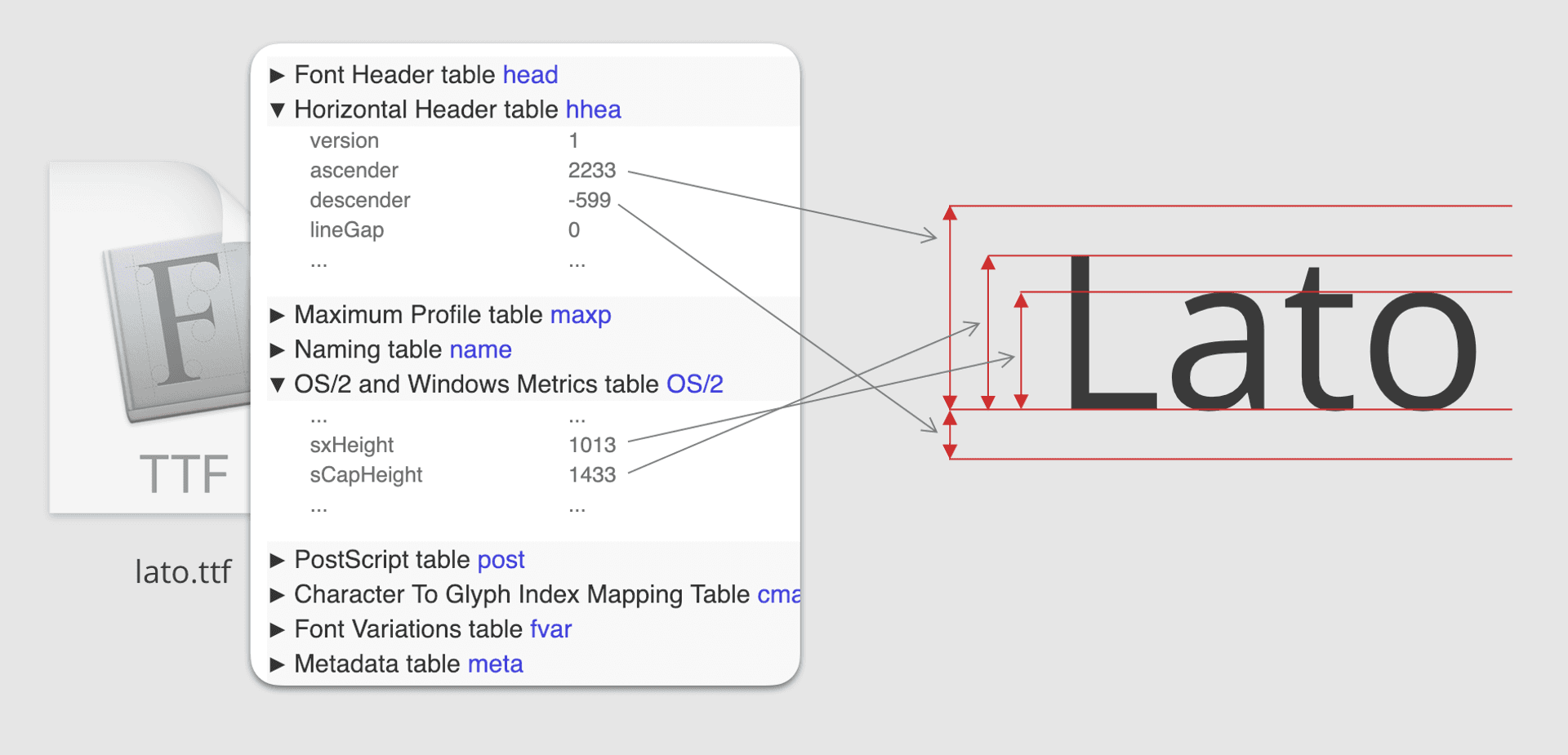Expand the PostScript table row
This screenshot has width=1568, height=755.
278,560
